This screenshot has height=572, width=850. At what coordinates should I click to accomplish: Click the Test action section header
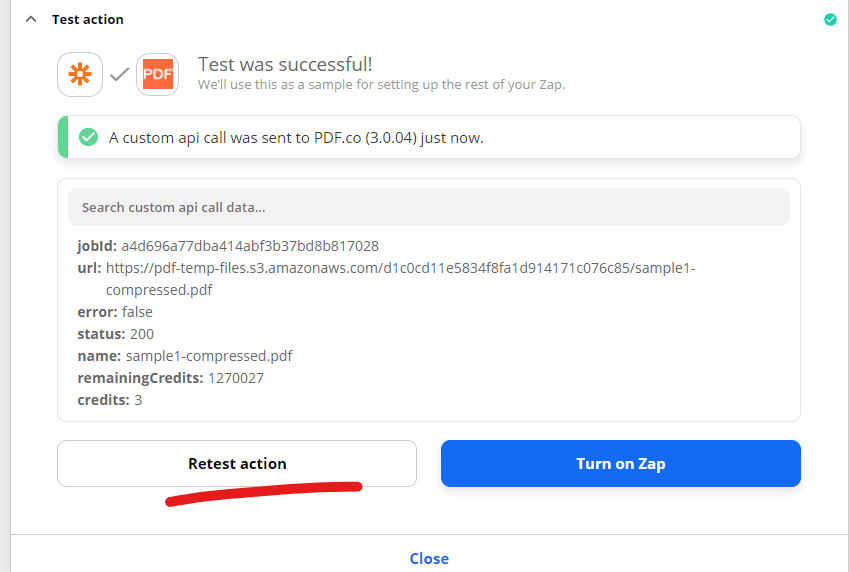coord(88,19)
